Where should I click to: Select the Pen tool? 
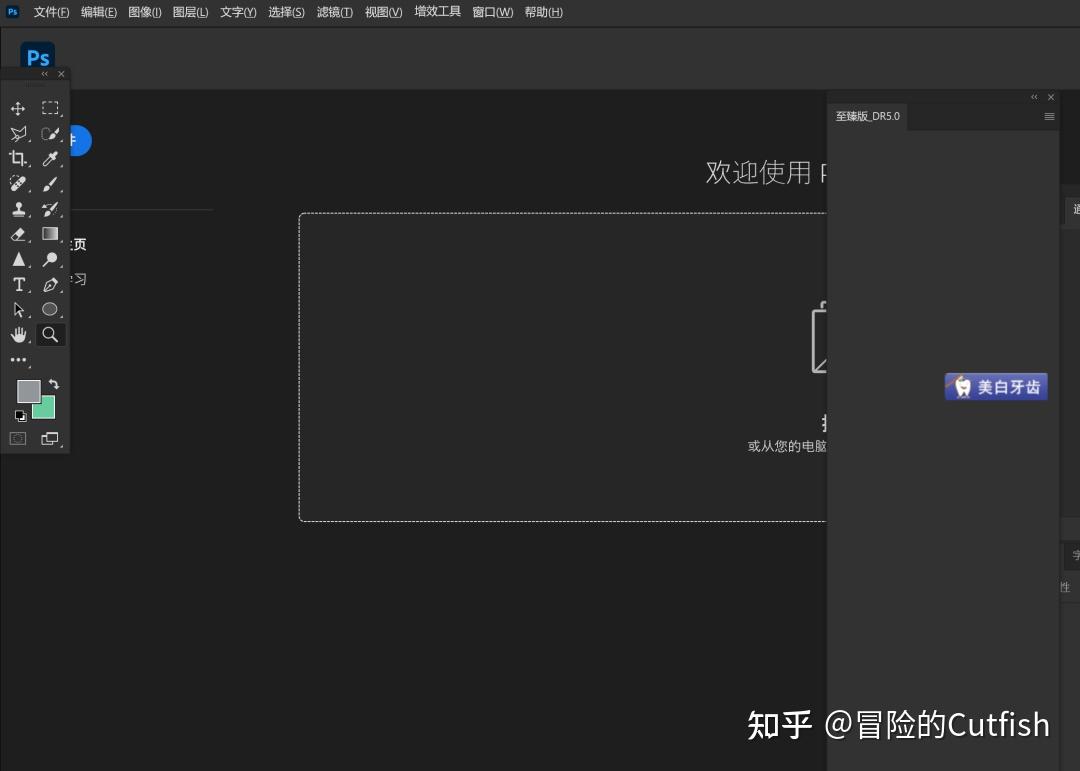click(x=51, y=284)
